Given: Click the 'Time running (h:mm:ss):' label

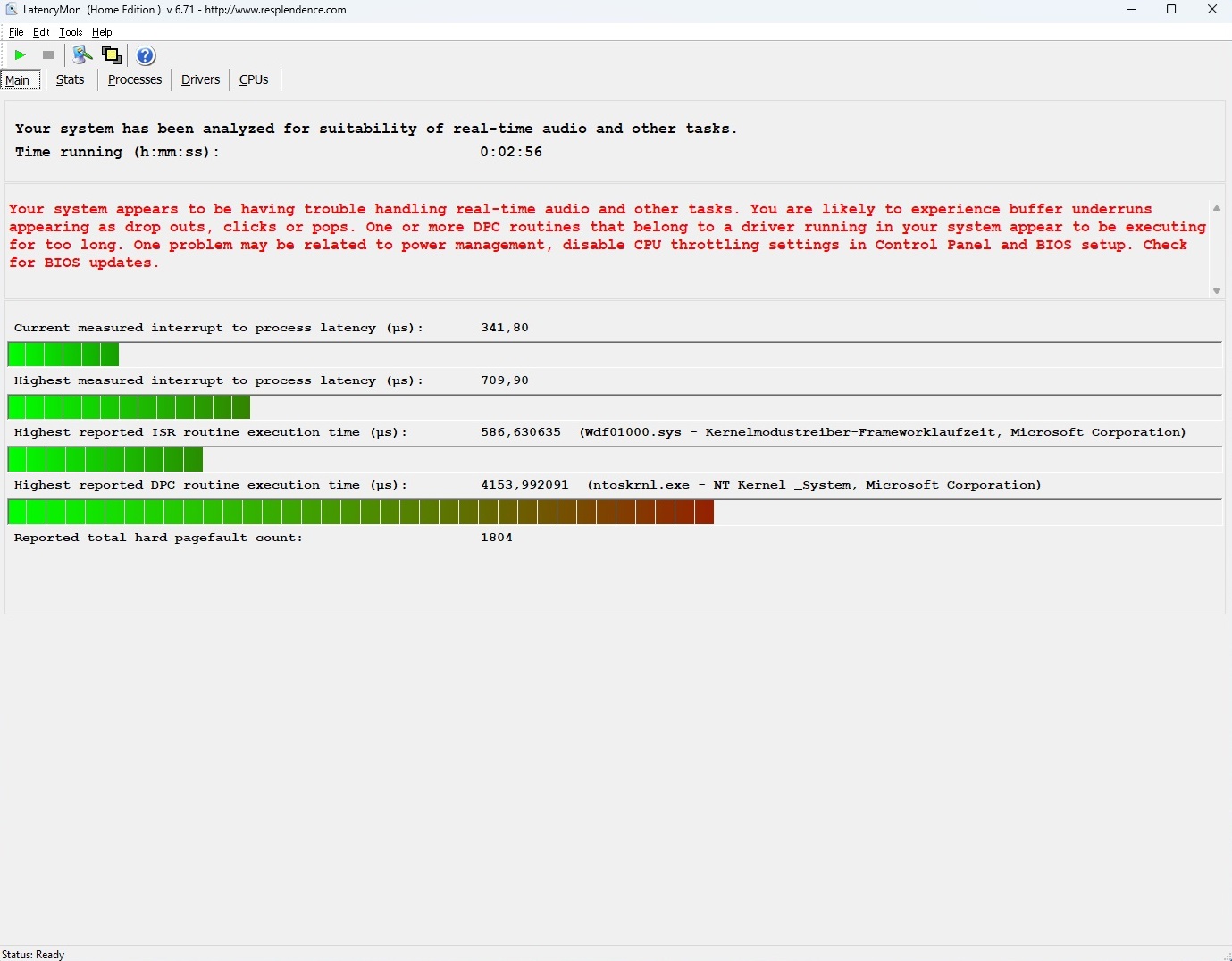Looking at the screenshot, I should pos(117,152).
